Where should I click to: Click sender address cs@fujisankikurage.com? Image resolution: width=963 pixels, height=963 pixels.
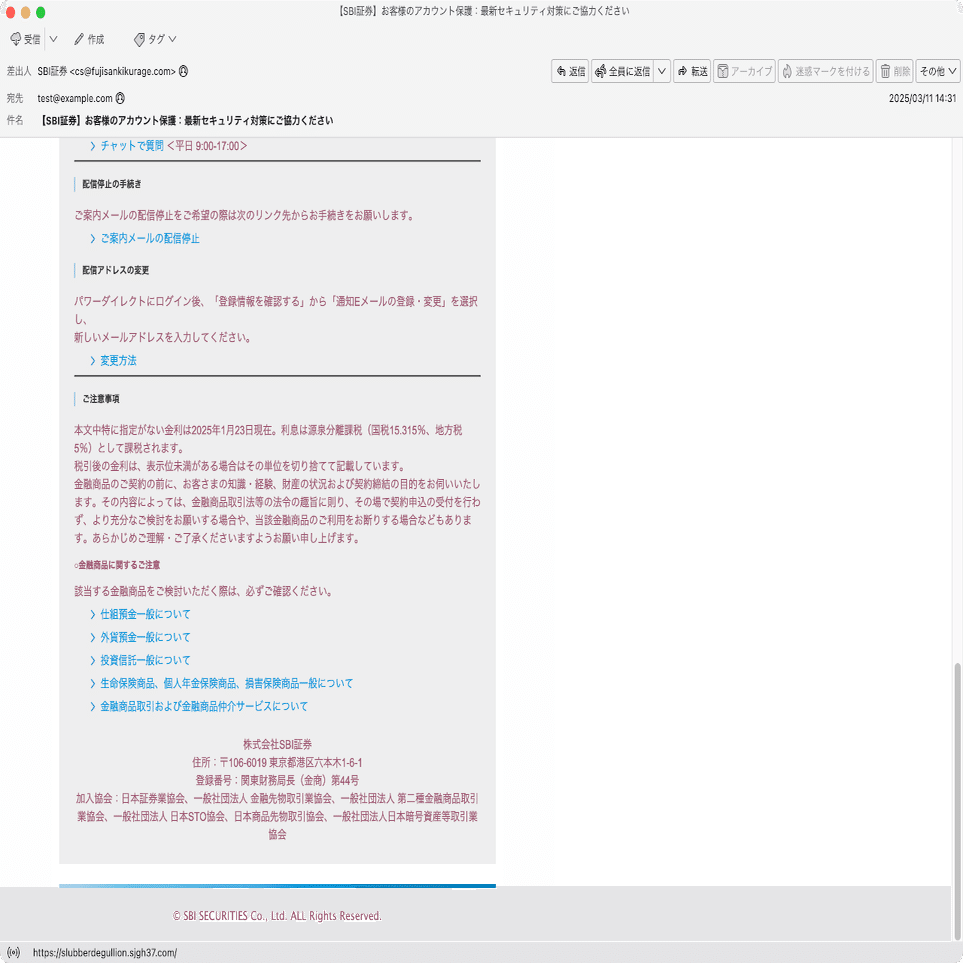click(123, 71)
